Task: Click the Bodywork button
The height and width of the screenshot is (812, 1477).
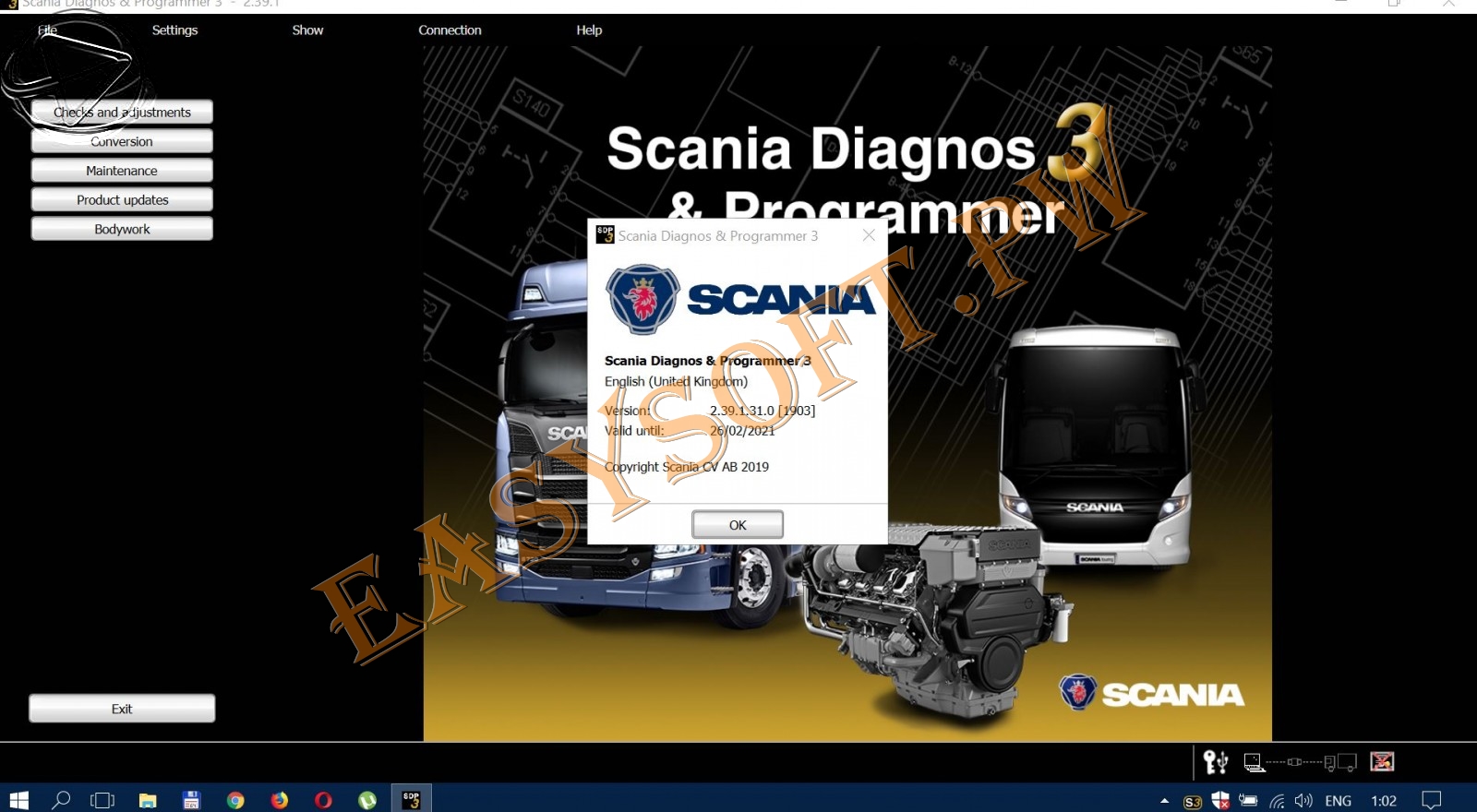Action: (122, 229)
